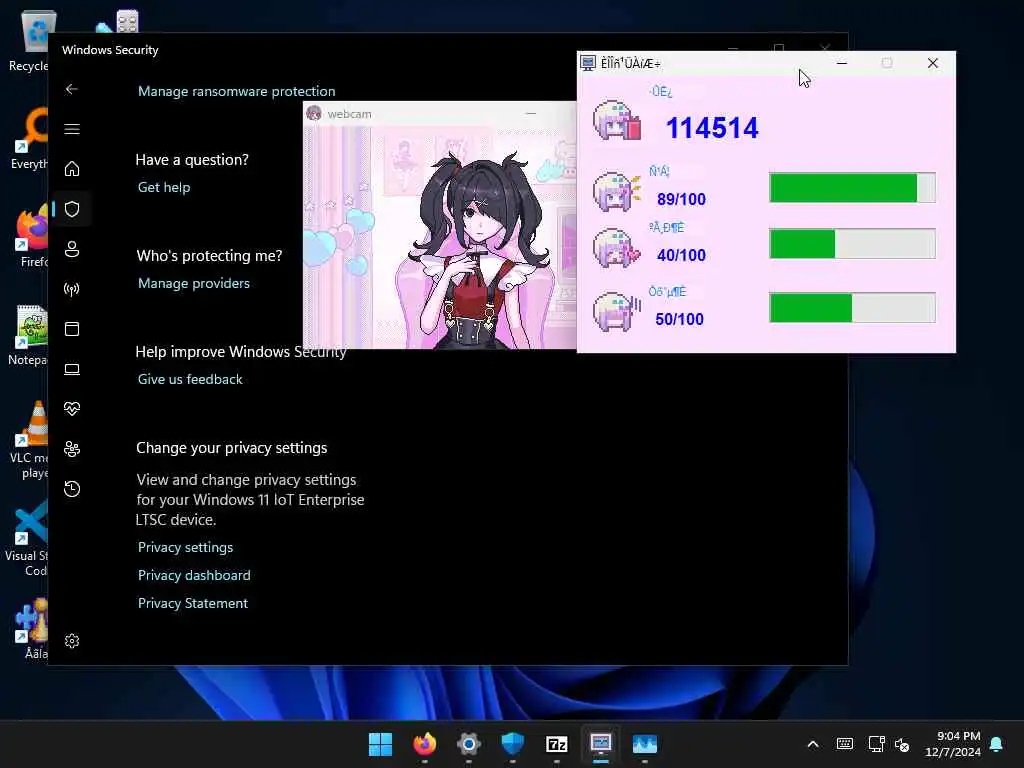Screen dimensions: 1024x768
Task: Open Account protection person icon
Action: click(x=72, y=249)
